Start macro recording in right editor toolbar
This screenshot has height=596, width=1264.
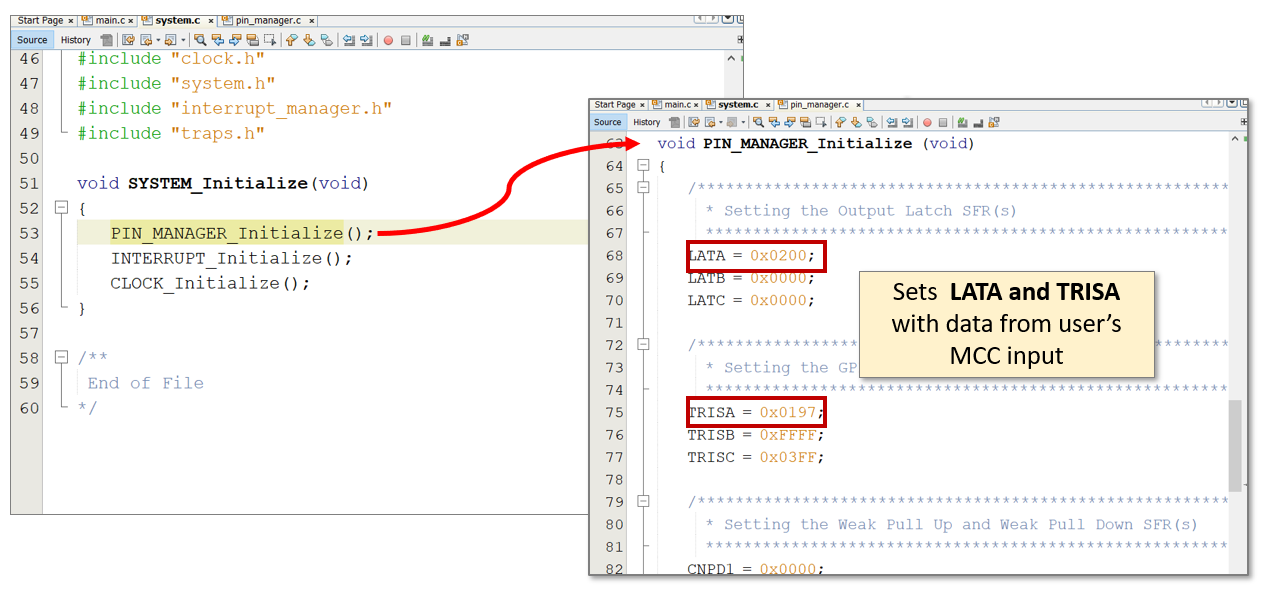pyautogui.click(x=927, y=122)
